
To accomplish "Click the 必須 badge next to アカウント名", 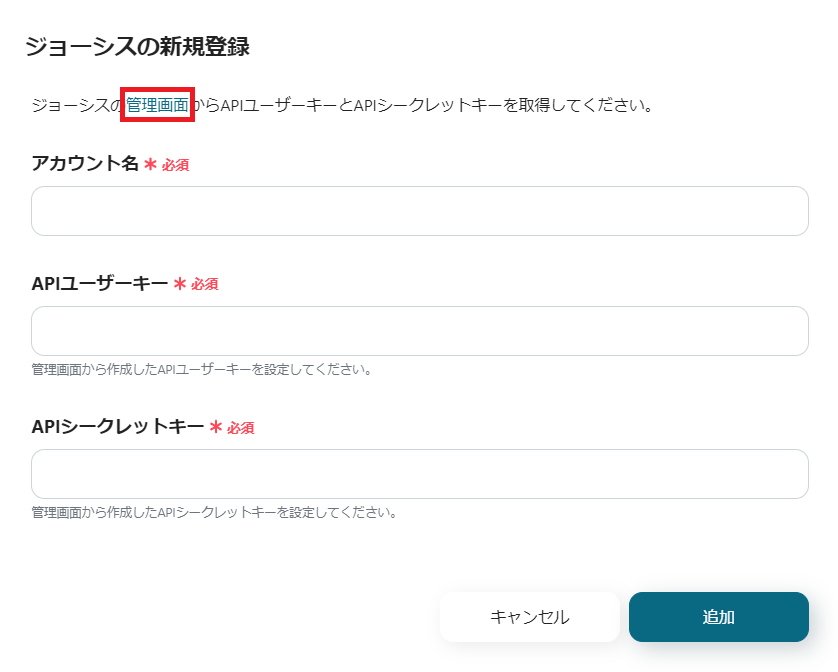I will pyautogui.click(x=175, y=165).
